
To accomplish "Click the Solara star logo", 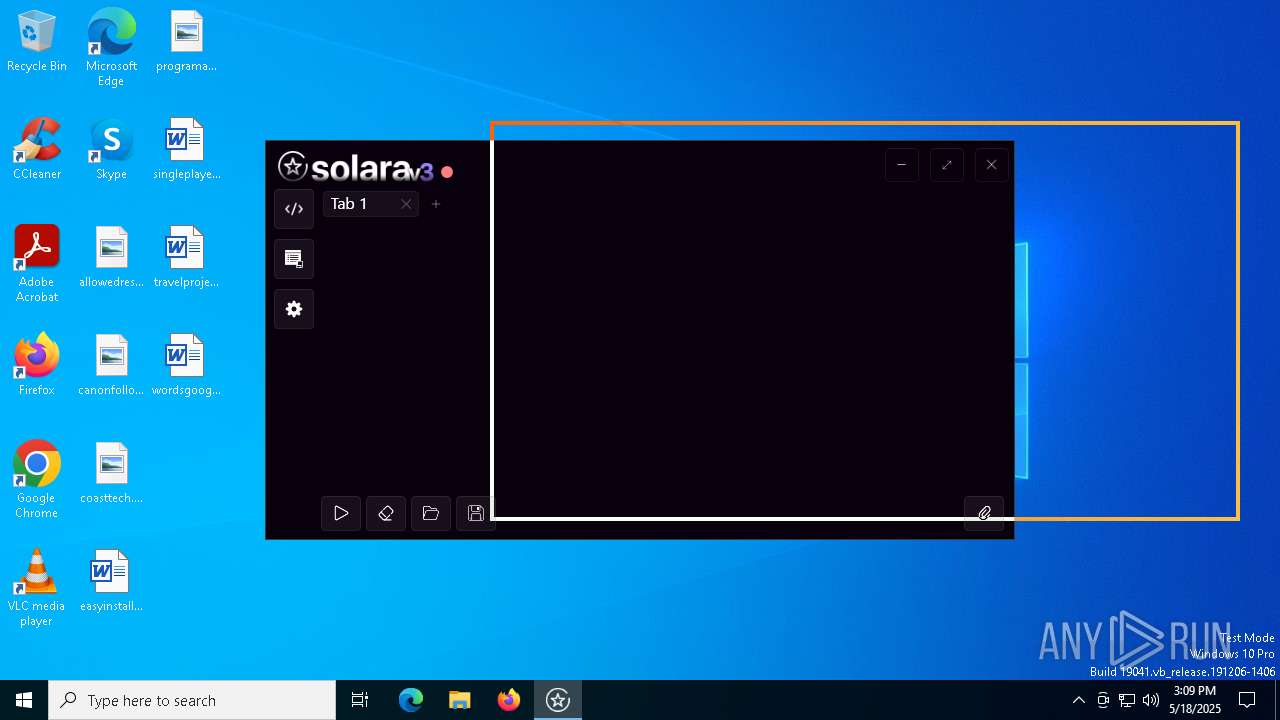I will (x=293, y=166).
